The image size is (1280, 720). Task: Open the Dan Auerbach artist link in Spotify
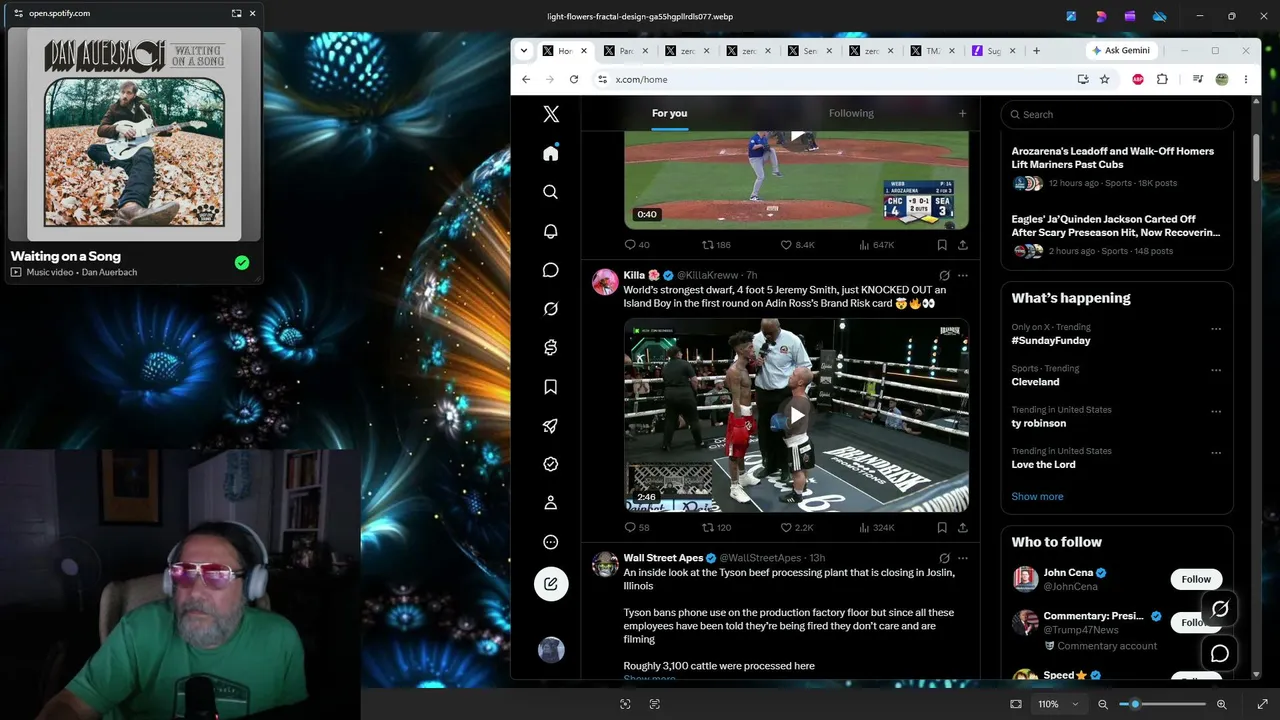(x=110, y=272)
